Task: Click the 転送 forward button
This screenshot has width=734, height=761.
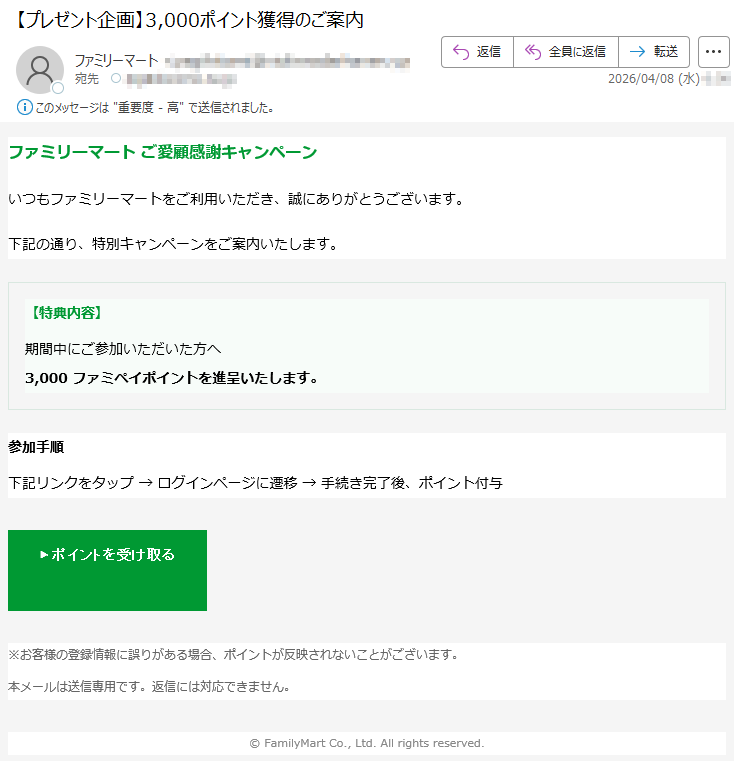Action: click(654, 51)
